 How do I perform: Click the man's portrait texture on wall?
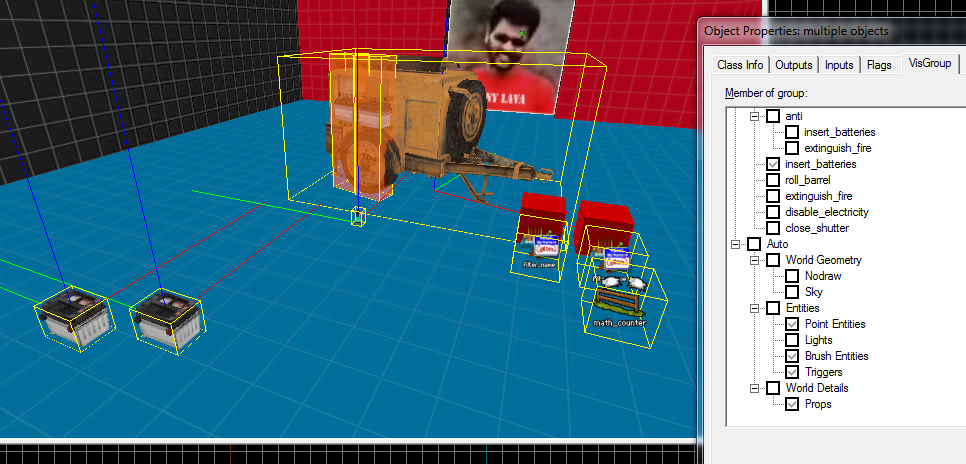point(511,56)
